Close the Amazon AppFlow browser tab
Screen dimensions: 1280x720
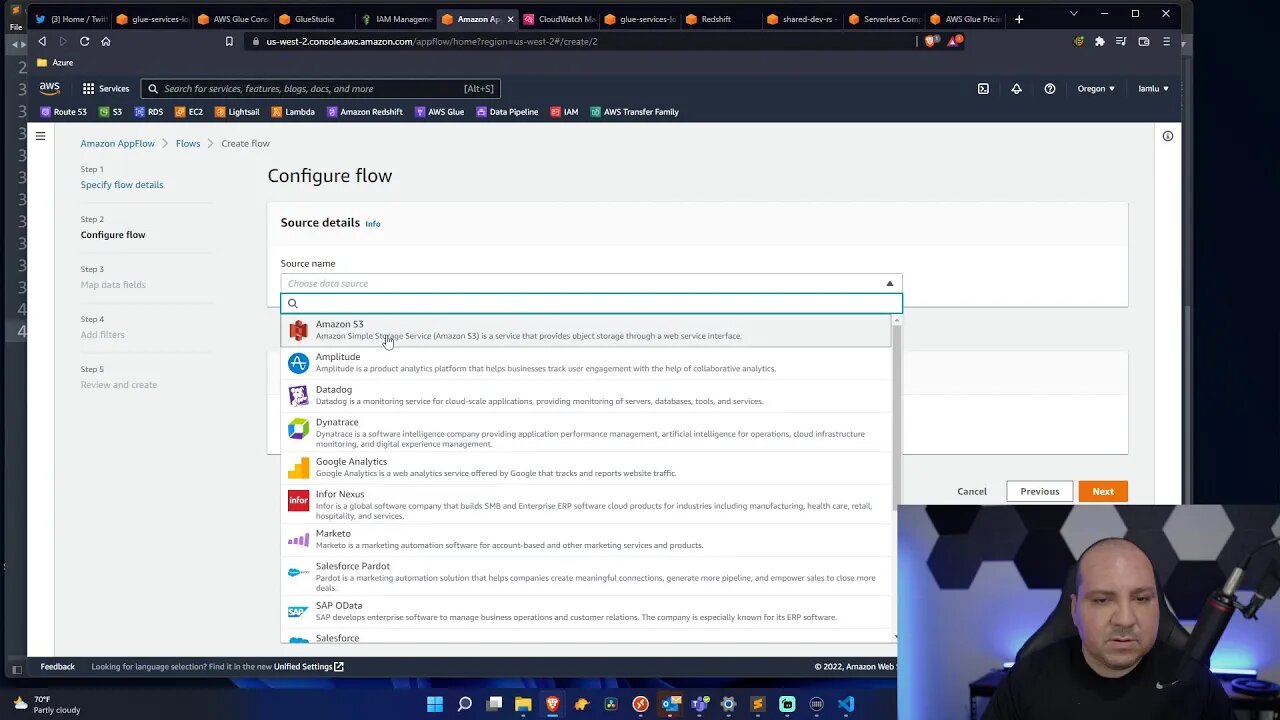510,19
